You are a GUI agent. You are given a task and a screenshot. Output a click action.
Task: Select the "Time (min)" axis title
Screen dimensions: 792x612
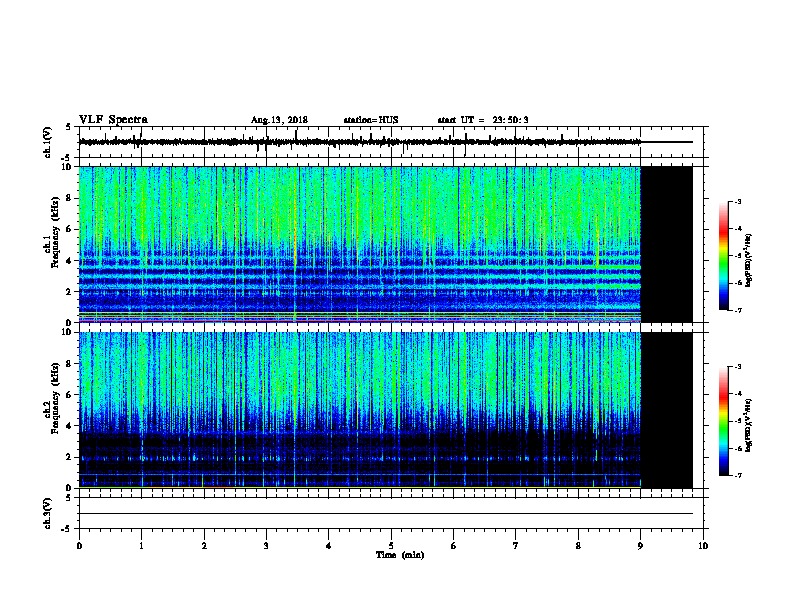pyautogui.click(x=400, y=555)
